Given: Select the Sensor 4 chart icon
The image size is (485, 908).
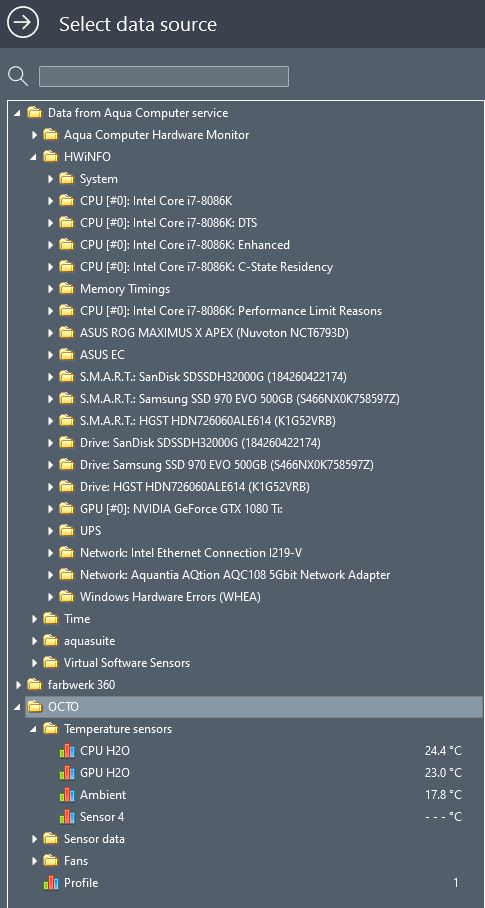Looking at the screenshot, I should pyautogui.click(x=67, y=817).
